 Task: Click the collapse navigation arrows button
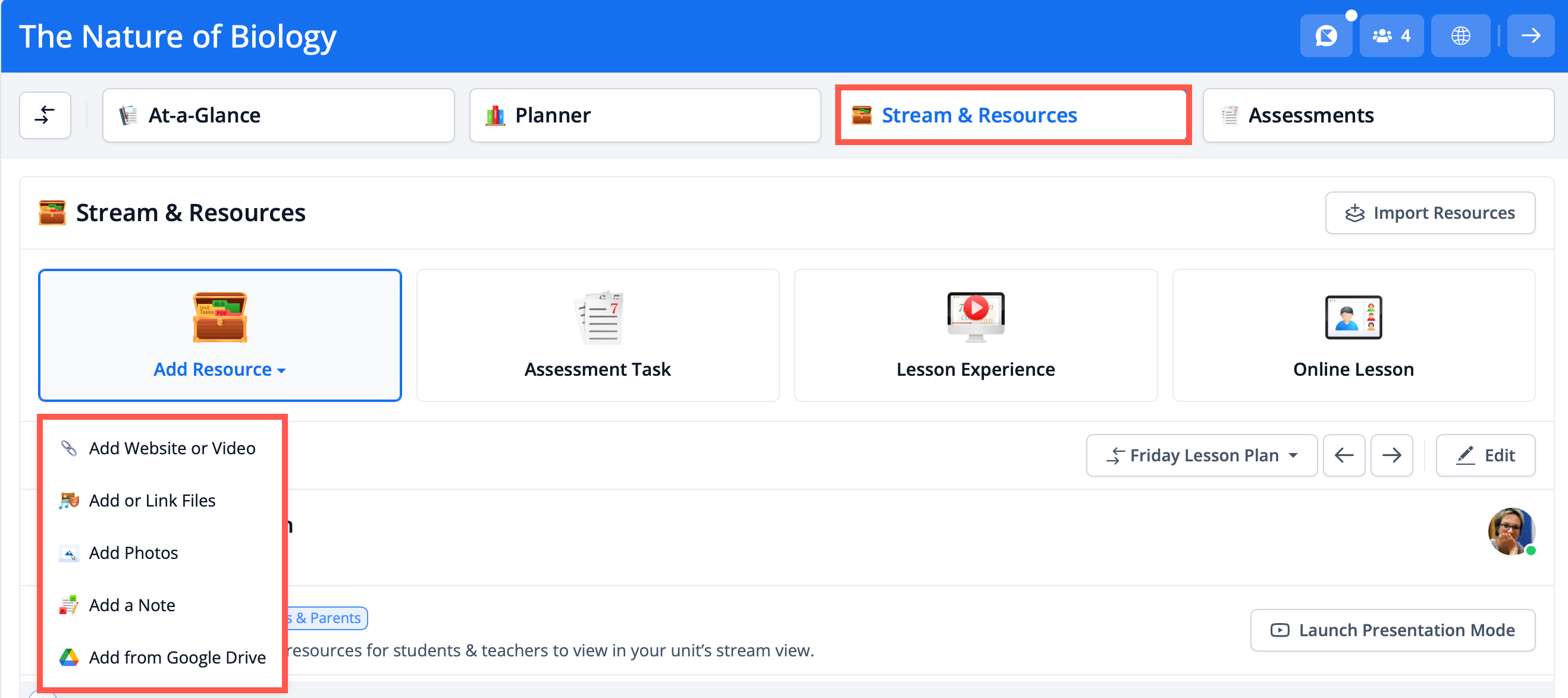pyautogui.click(x=45, y=115)
